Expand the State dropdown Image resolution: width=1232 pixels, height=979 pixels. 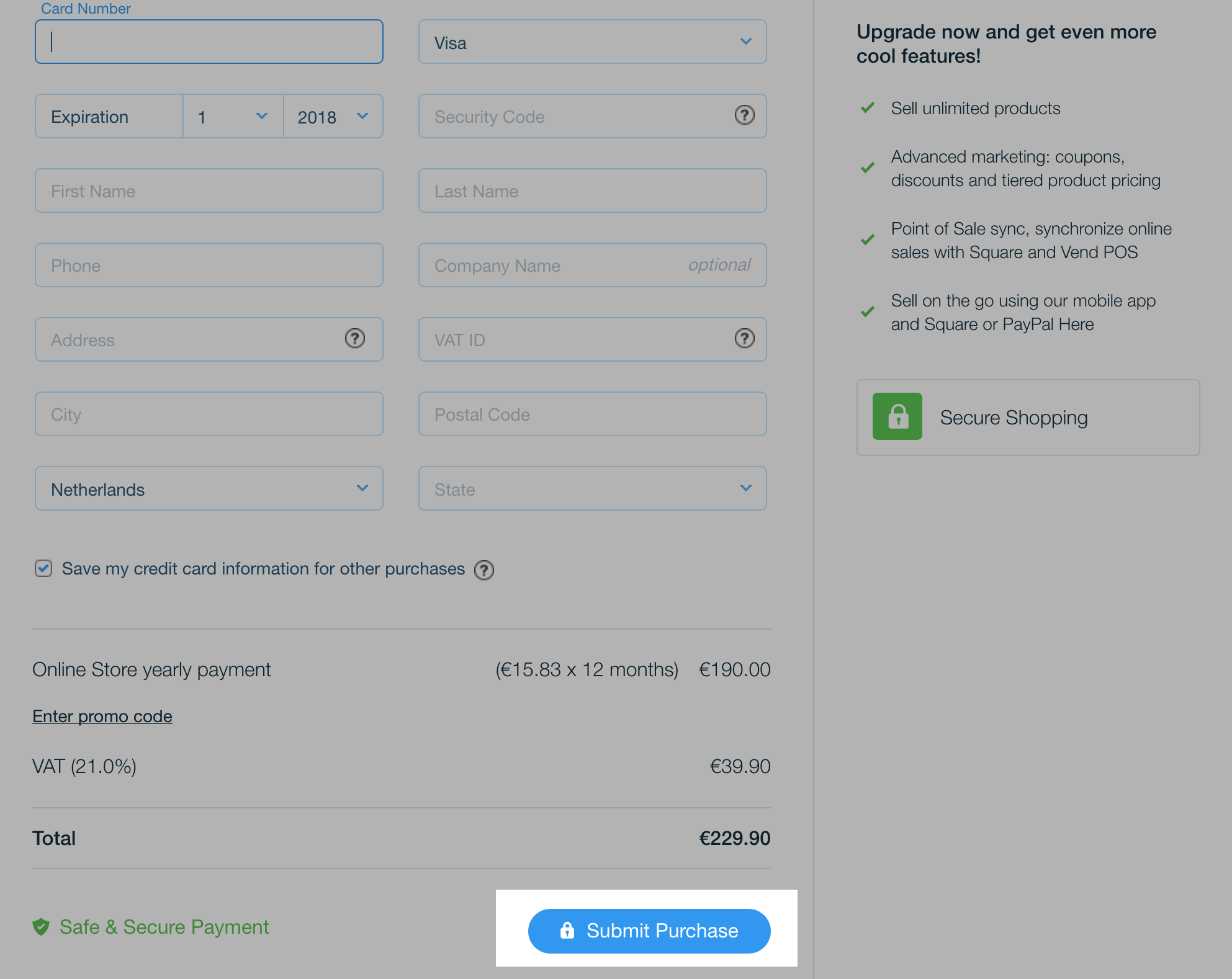[593, 488]
